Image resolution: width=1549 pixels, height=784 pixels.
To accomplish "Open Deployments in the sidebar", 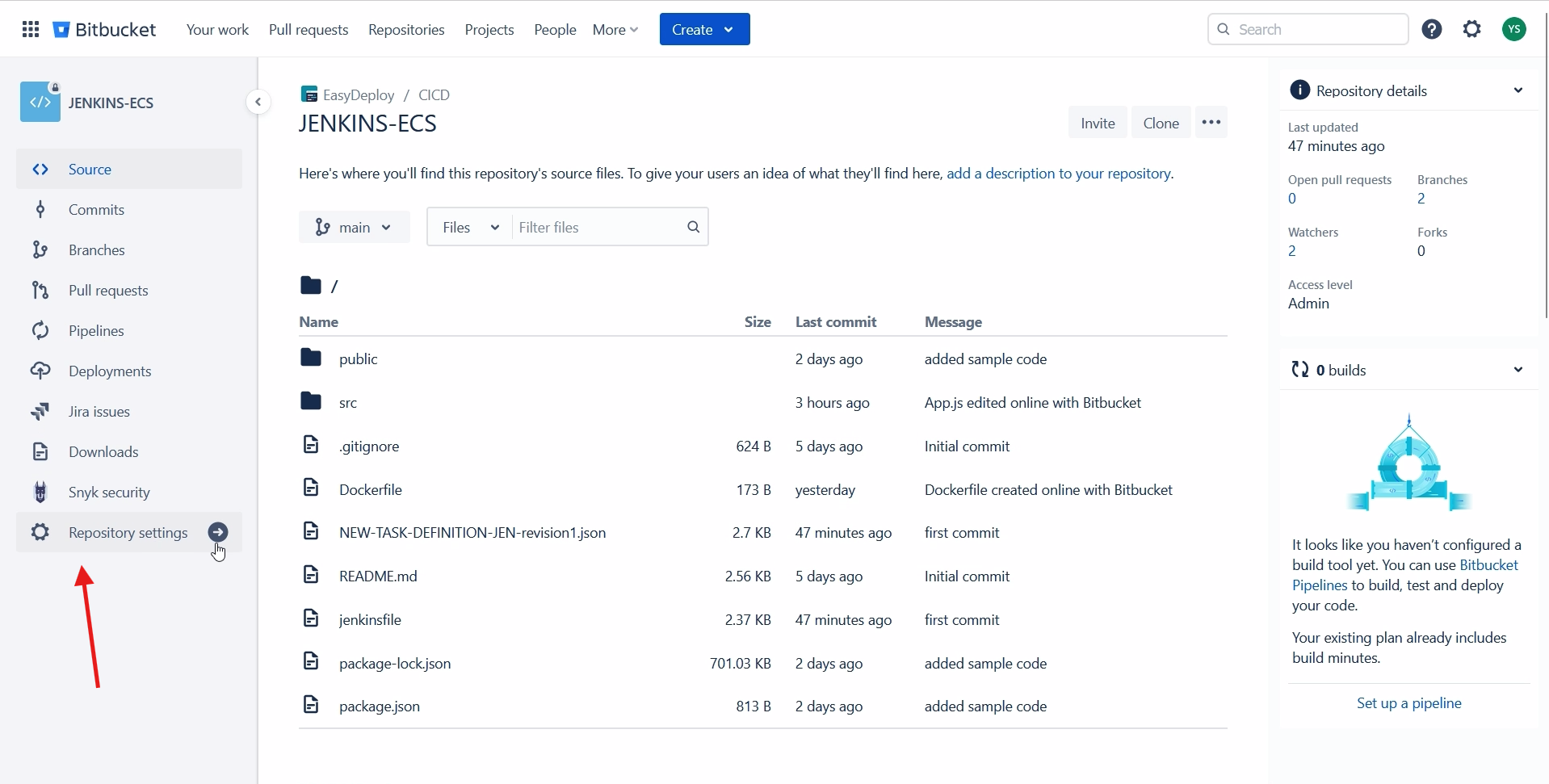I will 129,371.
